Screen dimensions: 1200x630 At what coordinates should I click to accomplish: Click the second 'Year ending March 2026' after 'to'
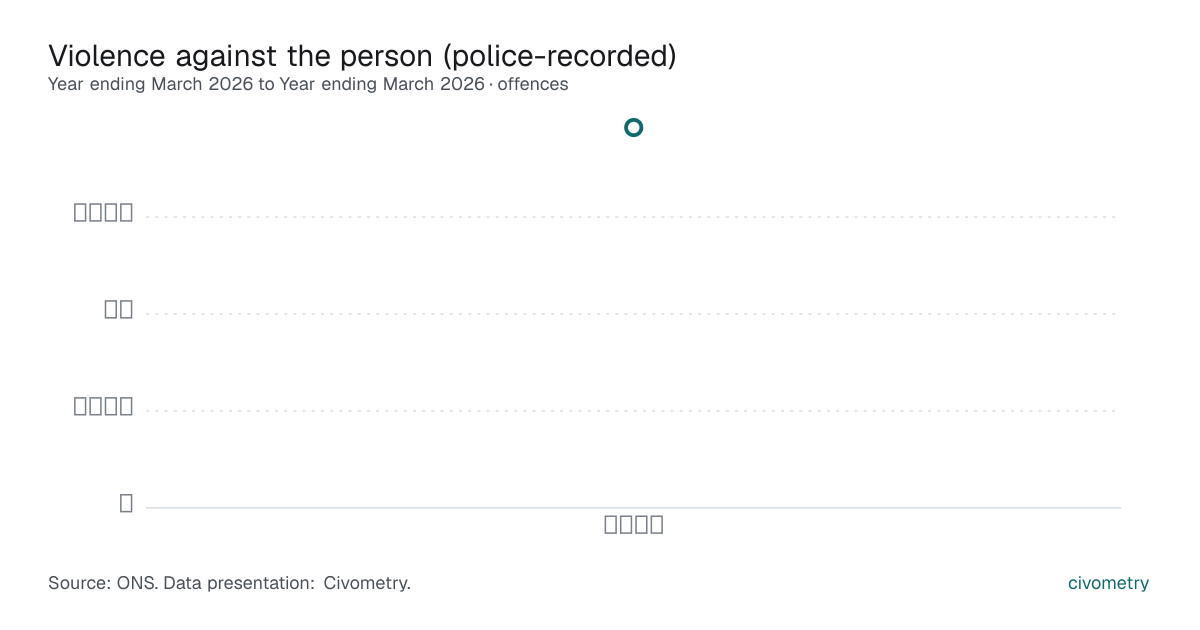tap(382, 84)
